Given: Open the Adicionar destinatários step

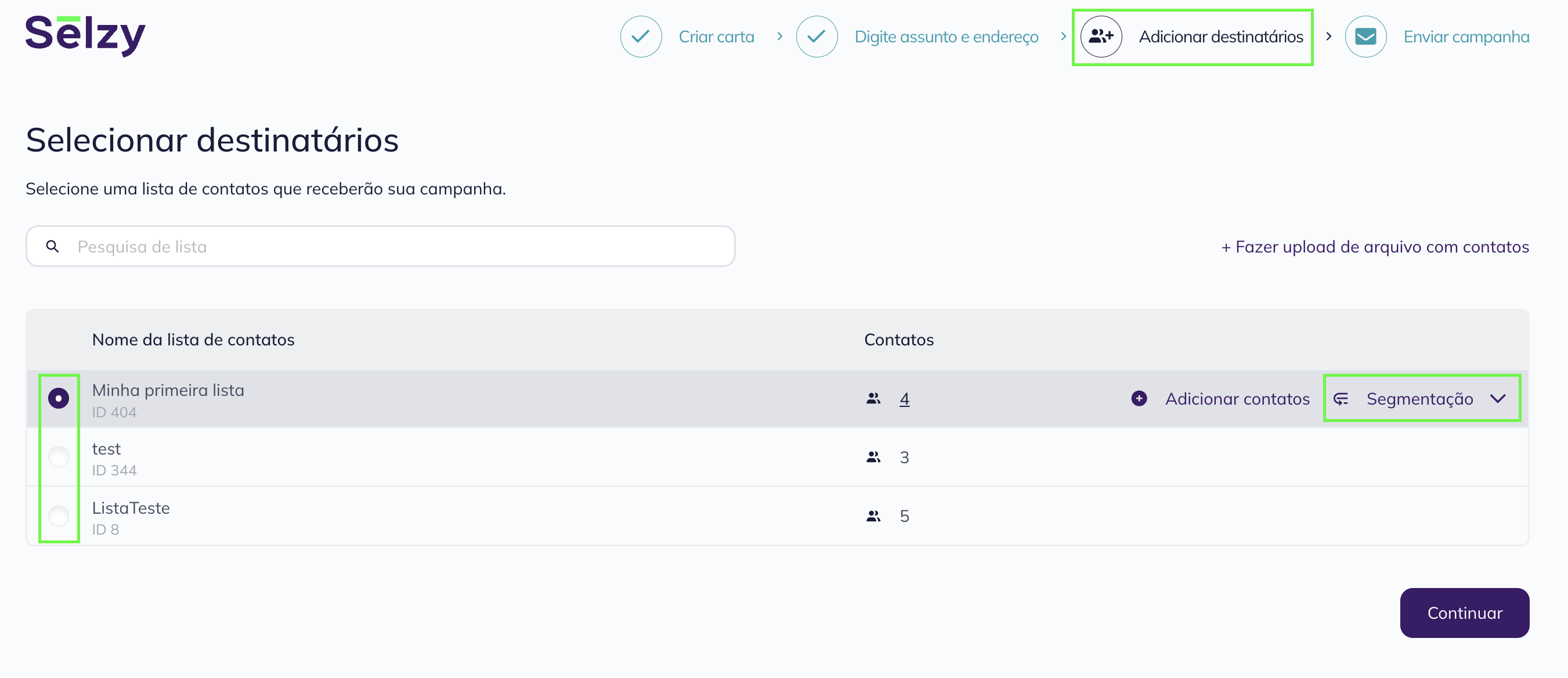Looking at the screenshot, I should 1221,37.
